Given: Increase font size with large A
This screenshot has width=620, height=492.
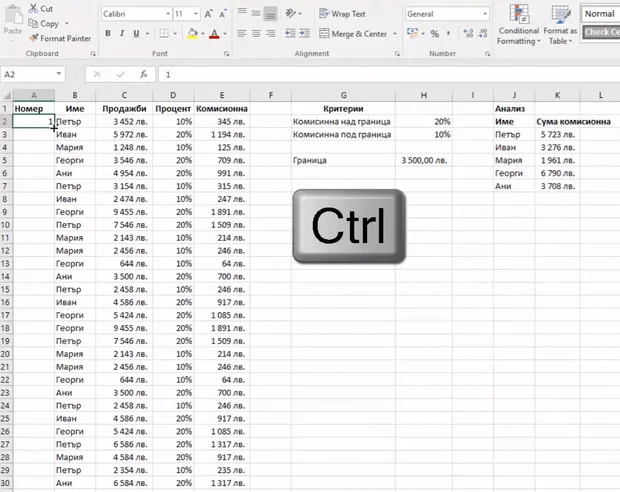Looking at the screenshot, I should coord(208,14).
